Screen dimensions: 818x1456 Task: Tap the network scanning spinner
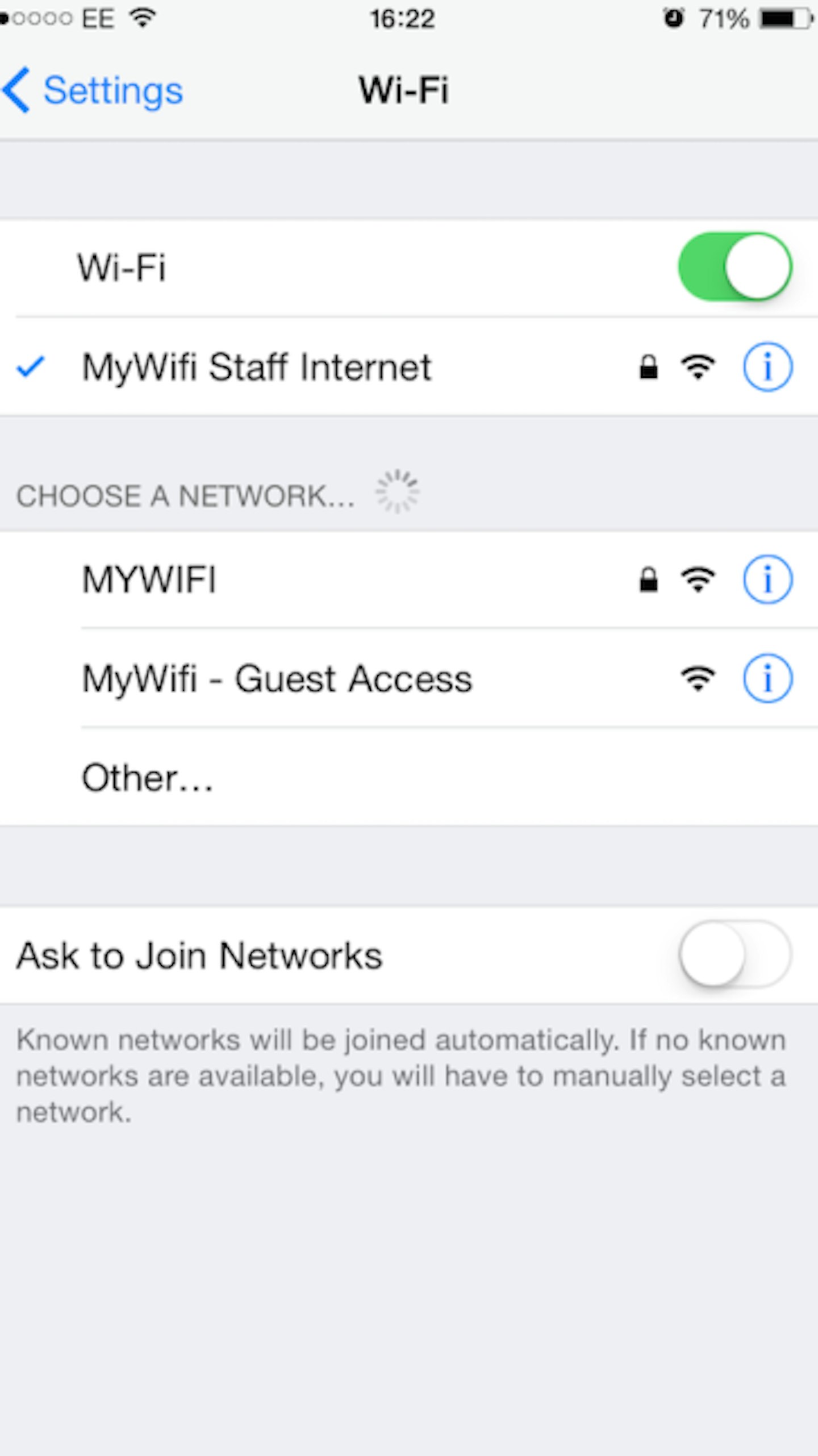pos(397,491)
